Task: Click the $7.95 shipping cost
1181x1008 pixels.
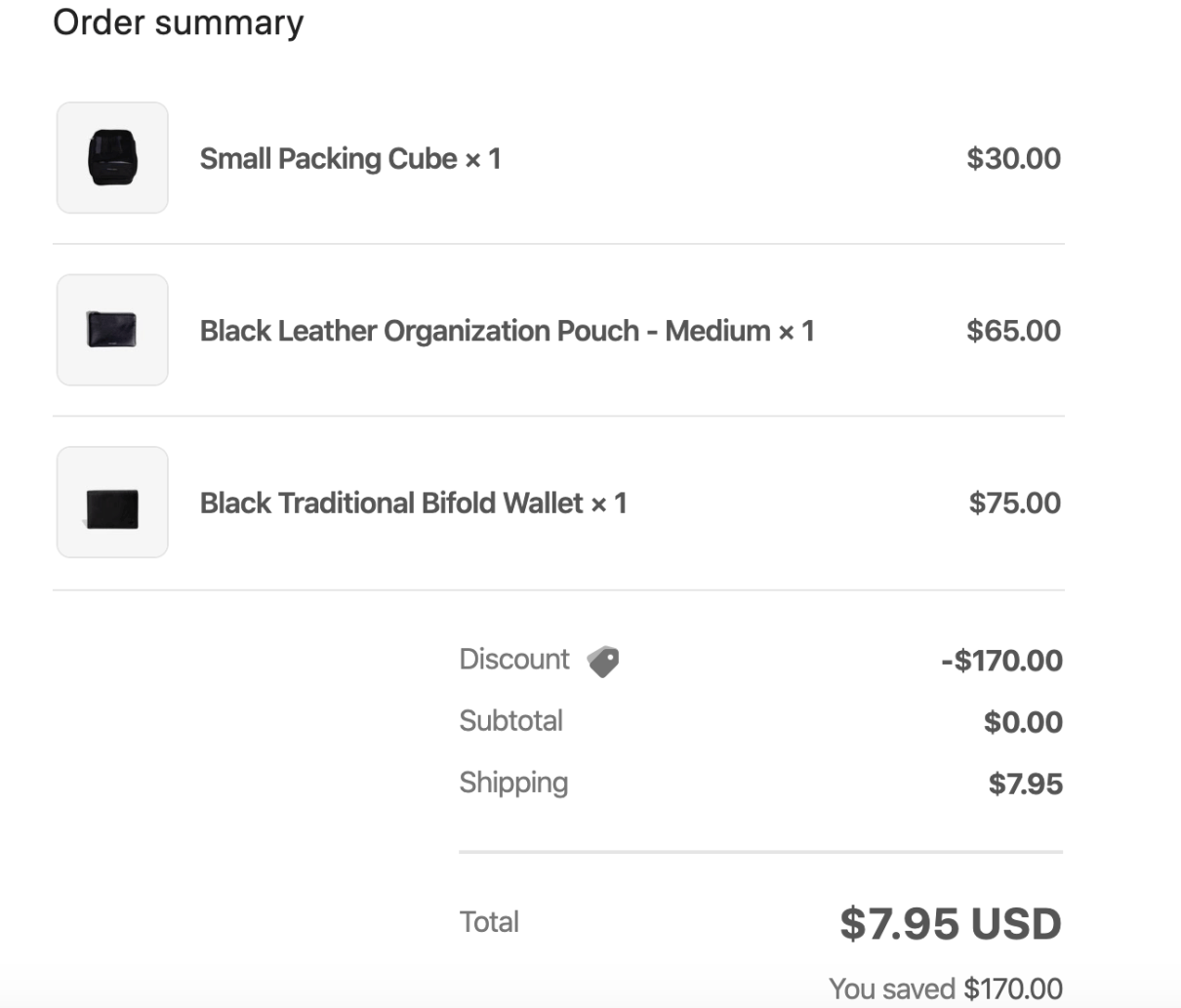Action: 1025,784
